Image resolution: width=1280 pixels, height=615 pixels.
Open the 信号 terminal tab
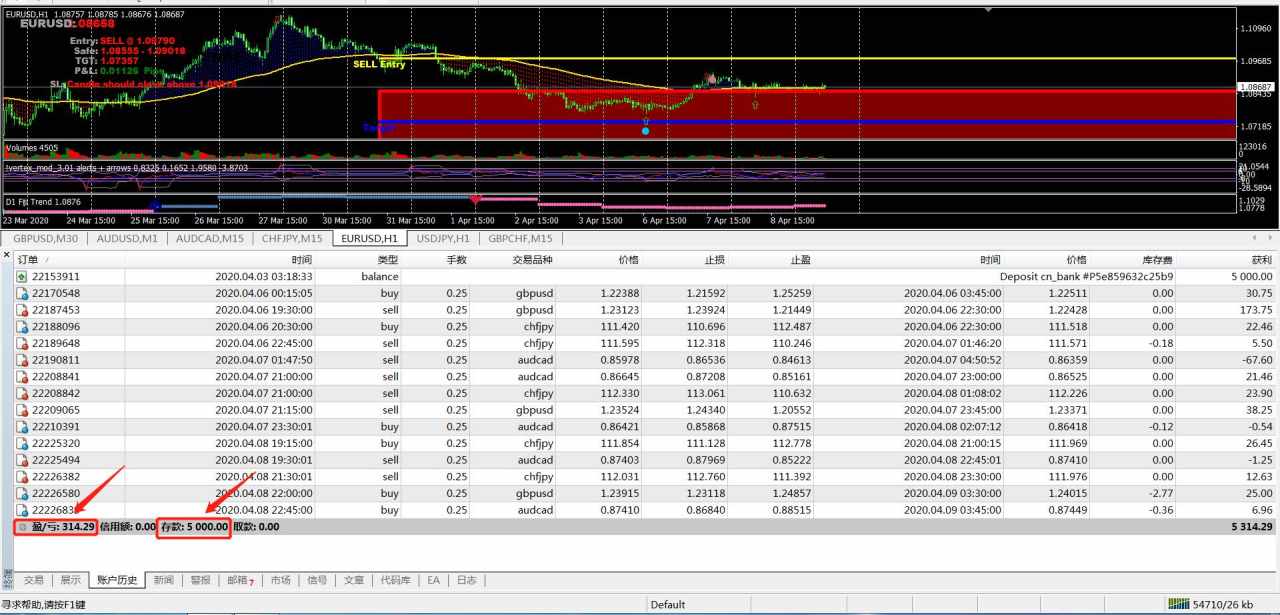click(x=317, y=580)
